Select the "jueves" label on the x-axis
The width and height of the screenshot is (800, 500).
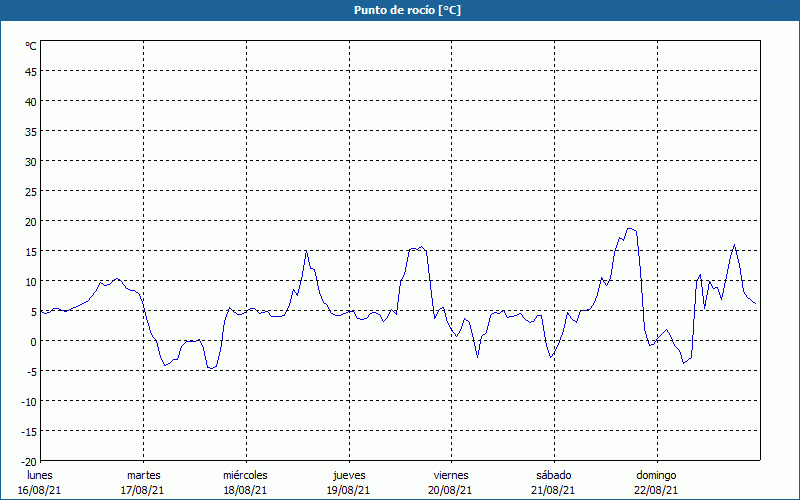348,475
